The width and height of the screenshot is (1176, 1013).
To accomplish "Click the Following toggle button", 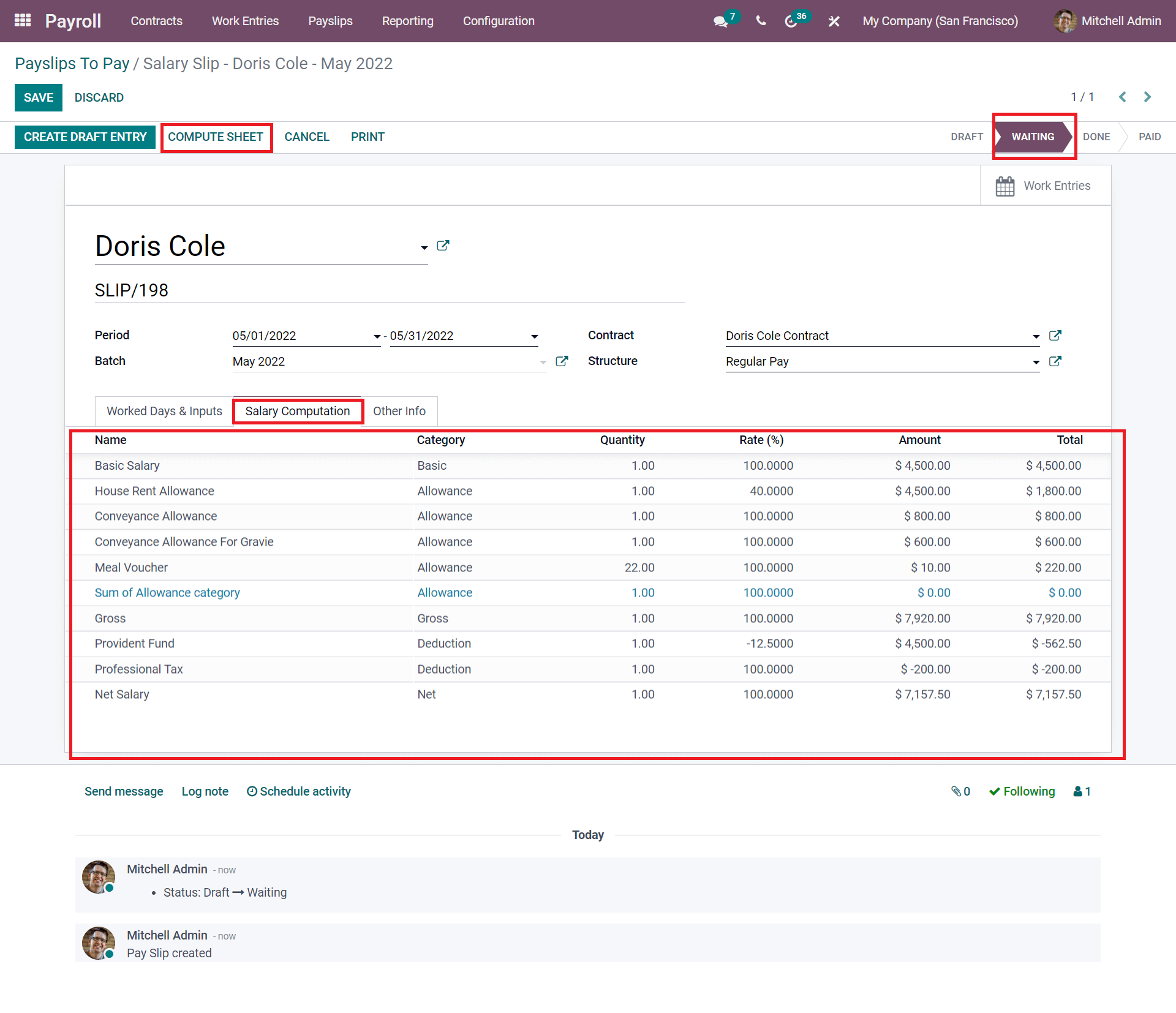I will tap(1021, 791).
